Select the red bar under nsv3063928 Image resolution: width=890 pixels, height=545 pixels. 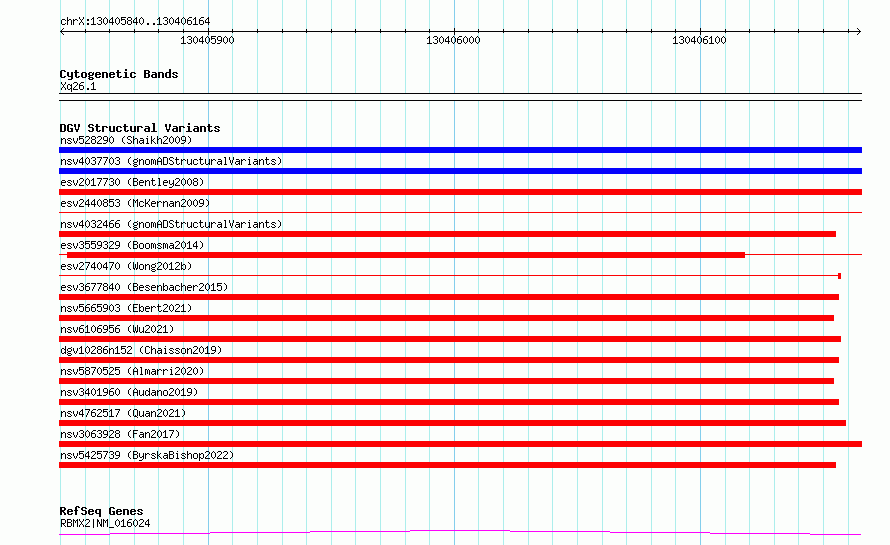click(x=460, y=444)
